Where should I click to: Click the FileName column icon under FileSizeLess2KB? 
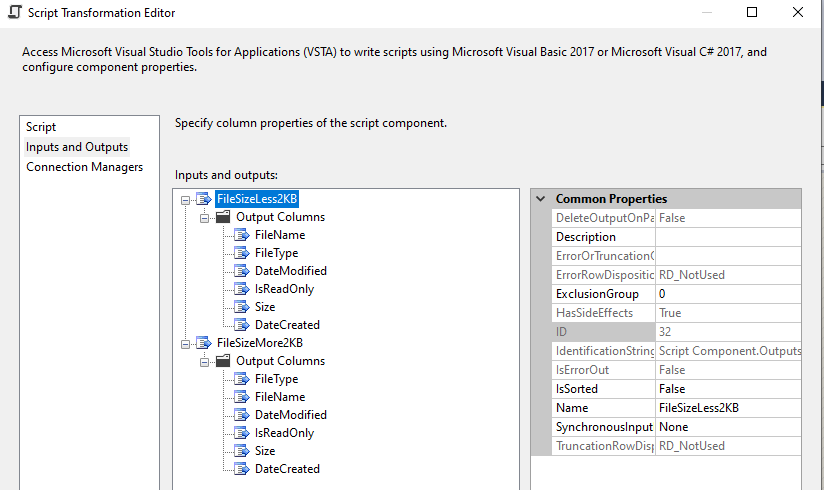tap(241, 235)
